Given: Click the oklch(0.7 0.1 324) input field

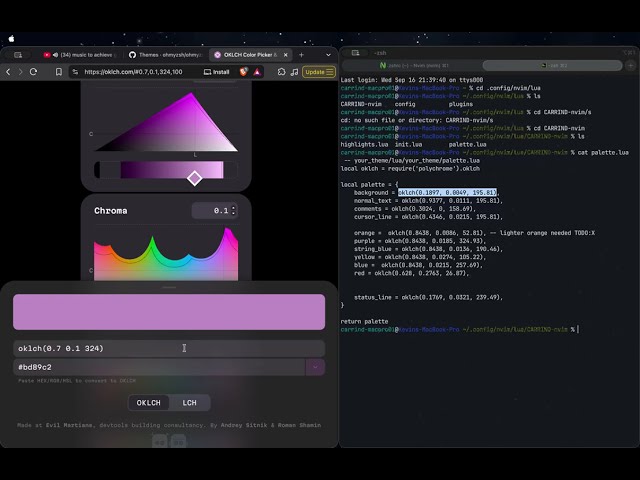Looking at the screenshot, I should click(x=169, y=349).
